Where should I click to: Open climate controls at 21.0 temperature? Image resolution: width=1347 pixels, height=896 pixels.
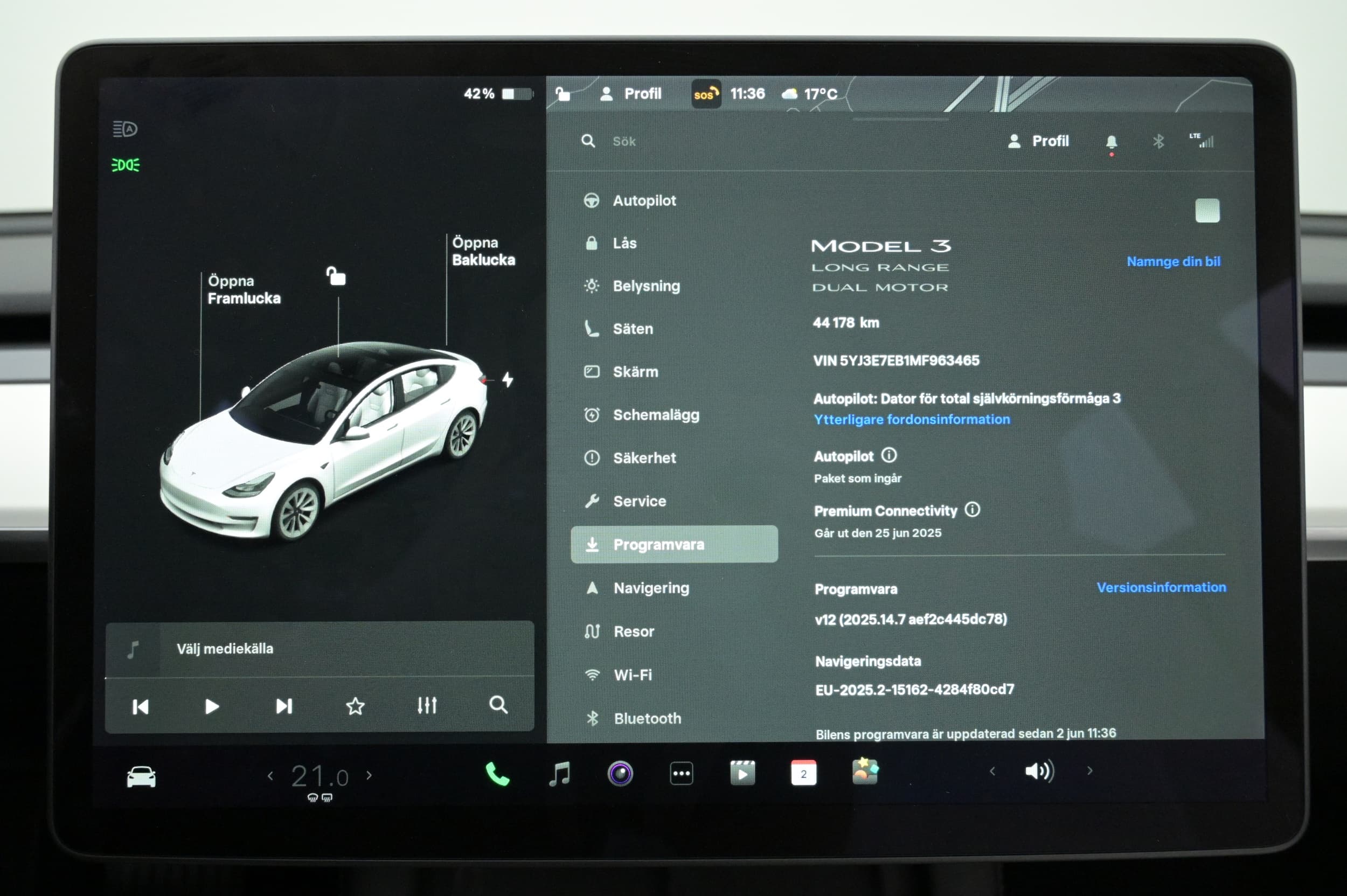point(320,776)
